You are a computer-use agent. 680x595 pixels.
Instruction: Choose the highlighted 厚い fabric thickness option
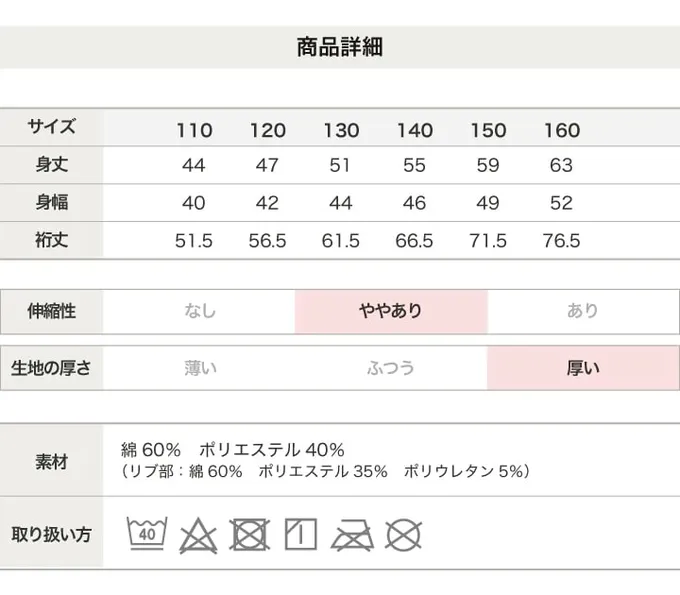click(x=583, y=367)
